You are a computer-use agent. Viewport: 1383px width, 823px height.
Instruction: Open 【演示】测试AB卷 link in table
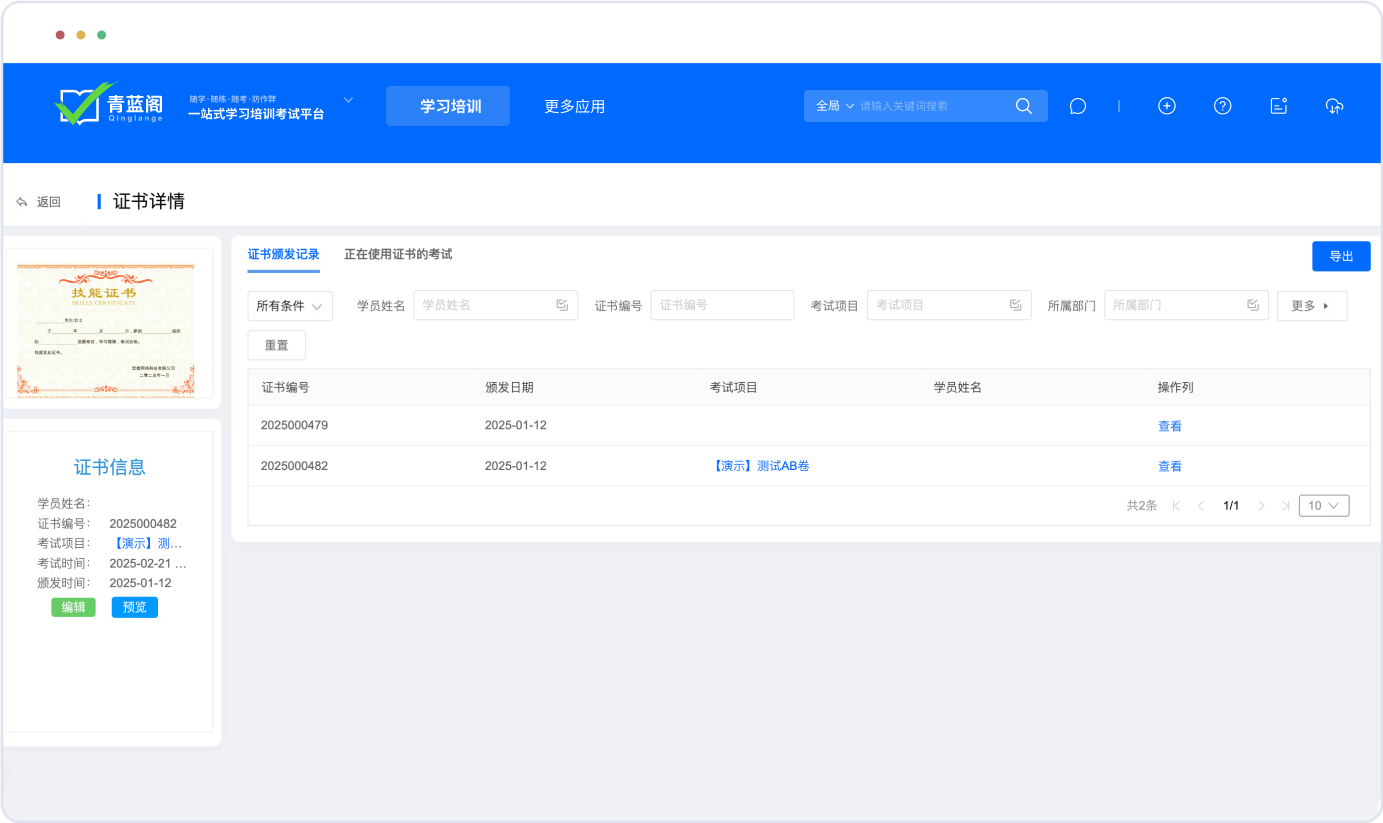(x=759, y=466)
